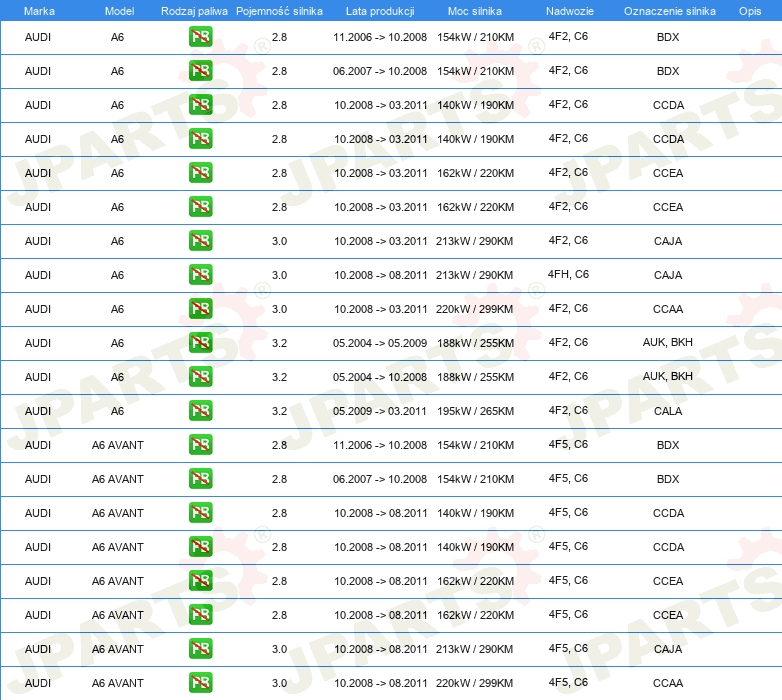Select CCAA in the A6 AVANT row
The height and width of the screenshot is (700, 782).
tap(668, 683)
